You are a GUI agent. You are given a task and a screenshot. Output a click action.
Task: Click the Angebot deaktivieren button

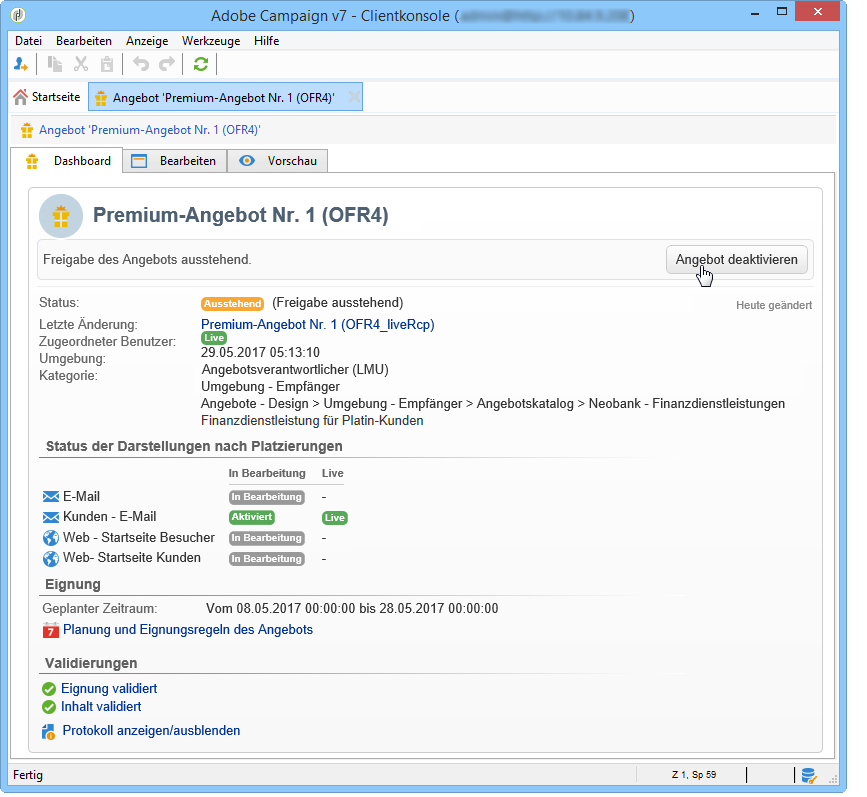[737, 259]
